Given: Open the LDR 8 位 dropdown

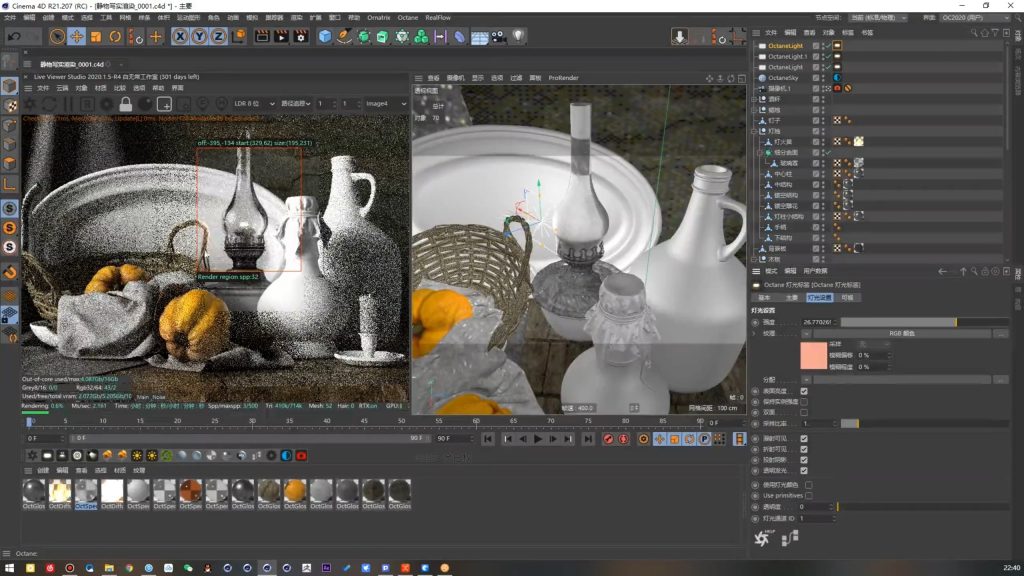Looking at the screenshot, I should pos(253,104).
